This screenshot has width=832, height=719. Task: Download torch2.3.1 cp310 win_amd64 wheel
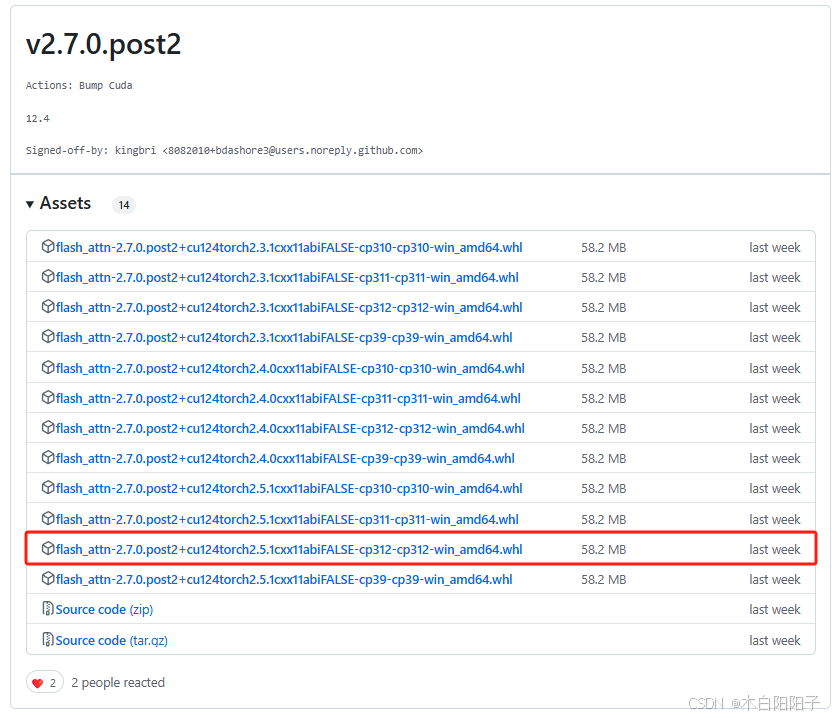(289, 248)
